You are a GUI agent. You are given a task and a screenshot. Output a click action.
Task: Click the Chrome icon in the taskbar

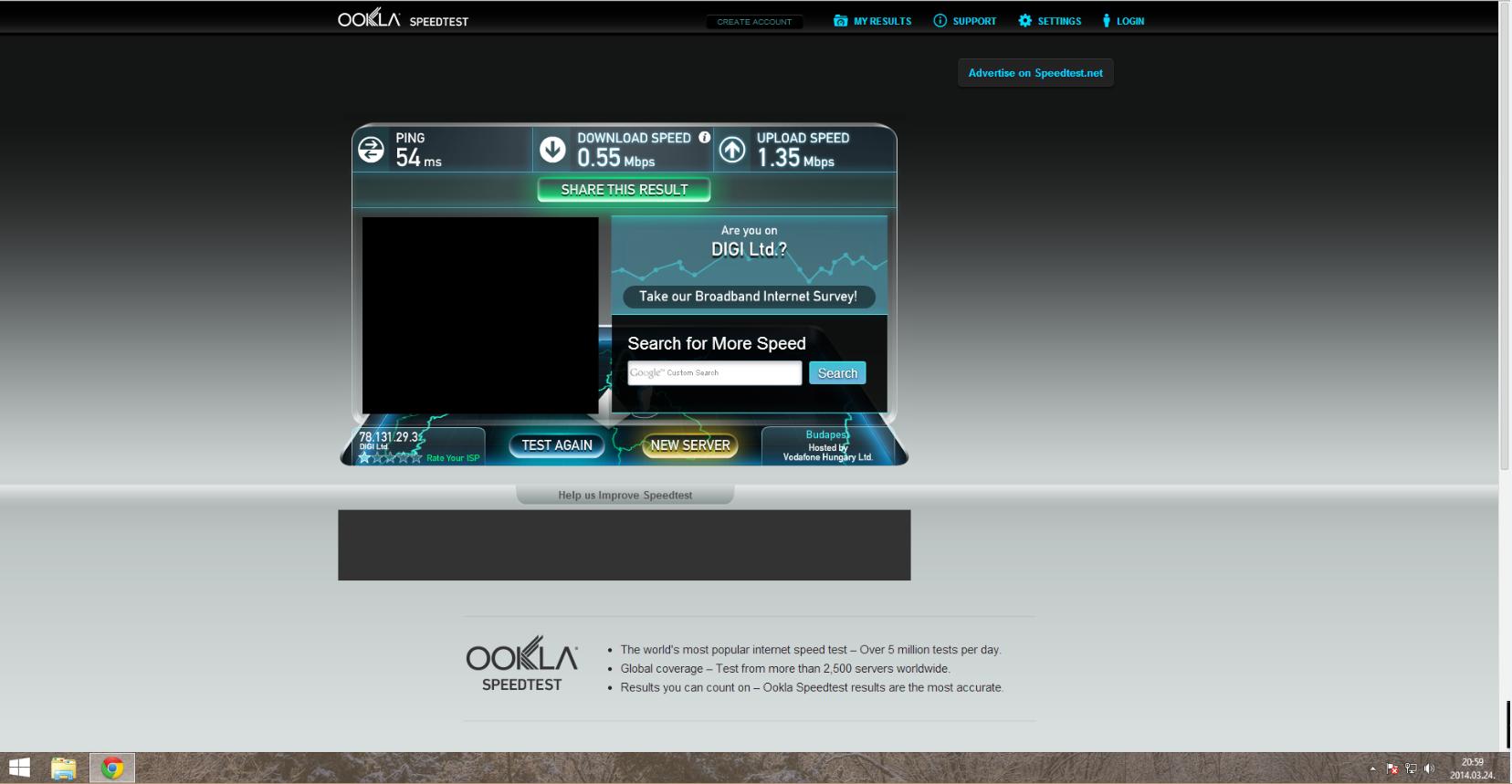coord(112,768)
